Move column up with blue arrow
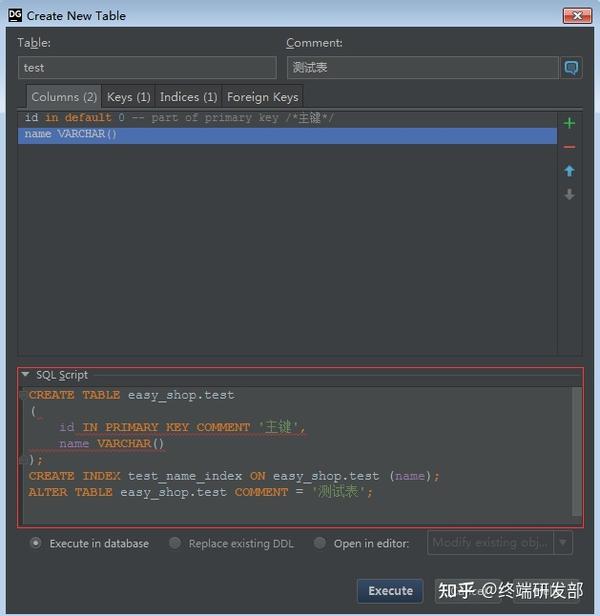The image size is (600, 616). tap(569, 171)
